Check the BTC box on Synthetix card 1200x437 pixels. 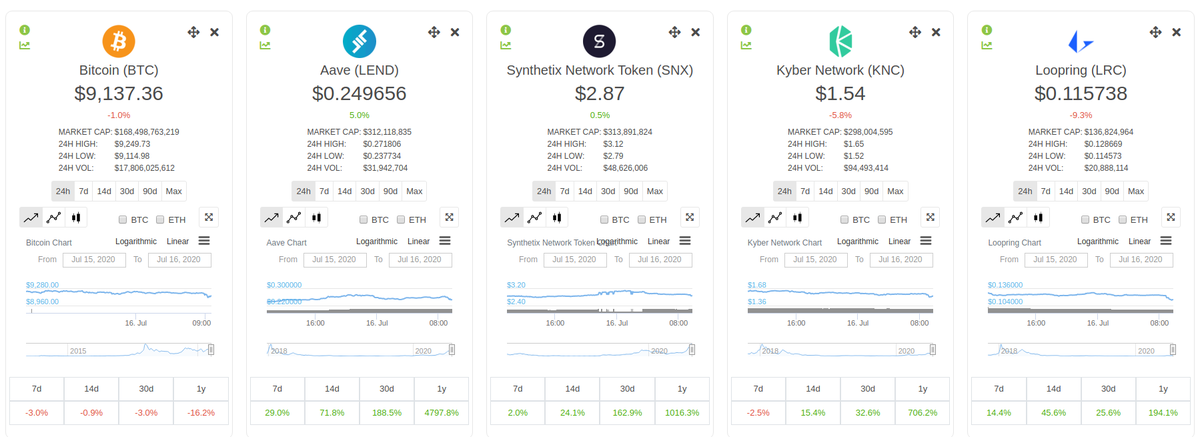[604, 219]
